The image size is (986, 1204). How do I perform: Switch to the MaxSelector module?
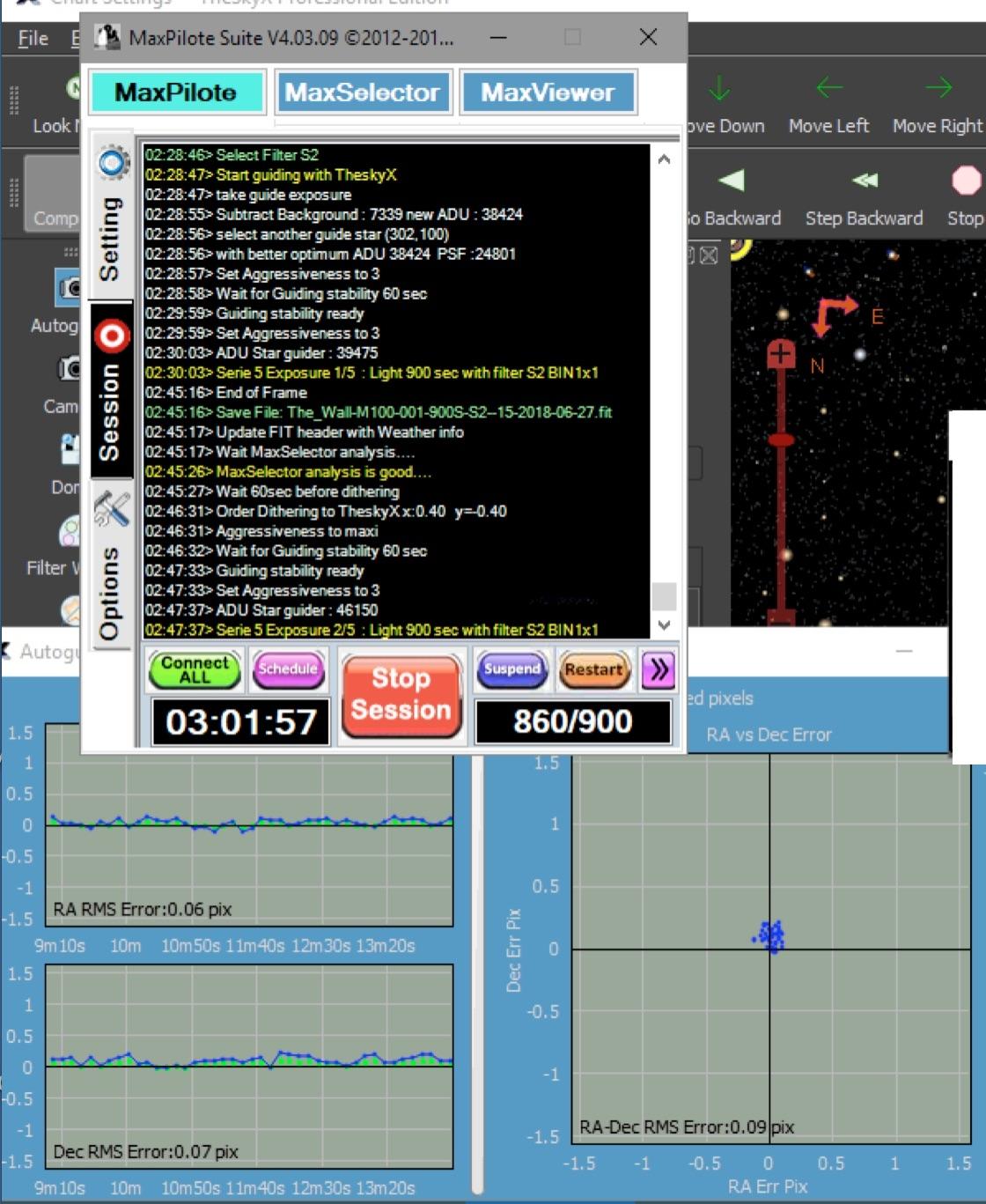coord(363,92)
